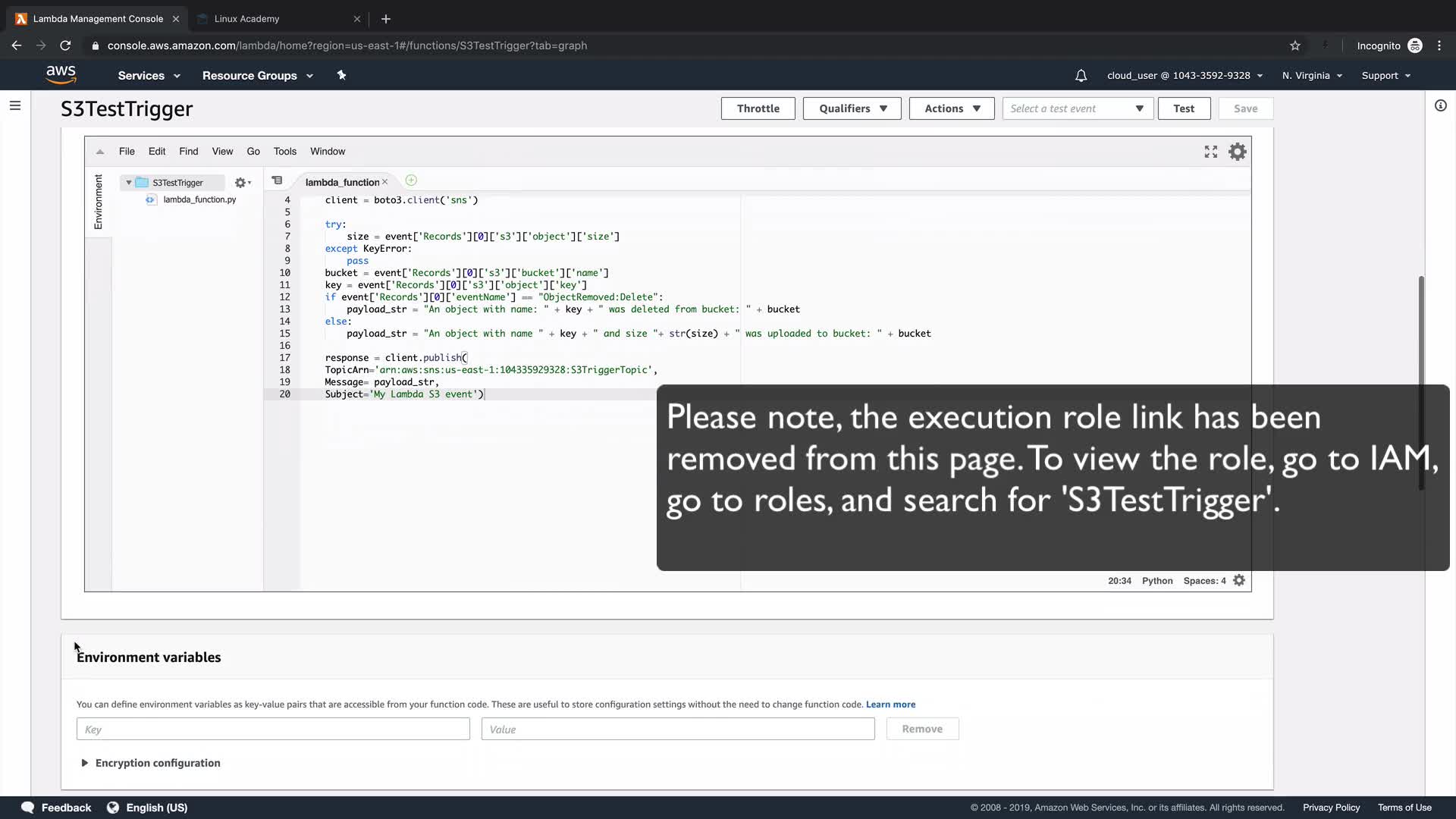This screenshot has height=819, width=1456.
Task: Click the new tab plus icon in editor
Action: coord(411,180)
